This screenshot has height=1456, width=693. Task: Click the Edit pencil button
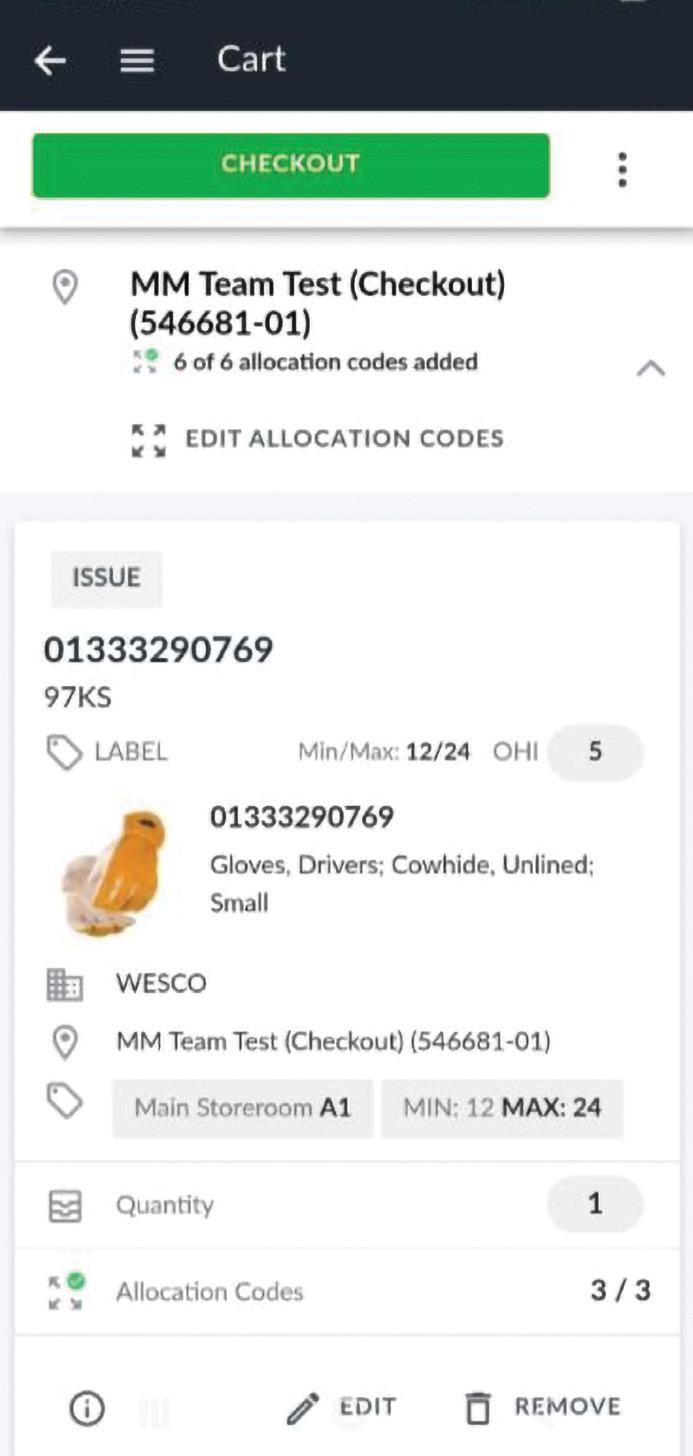341,1408
